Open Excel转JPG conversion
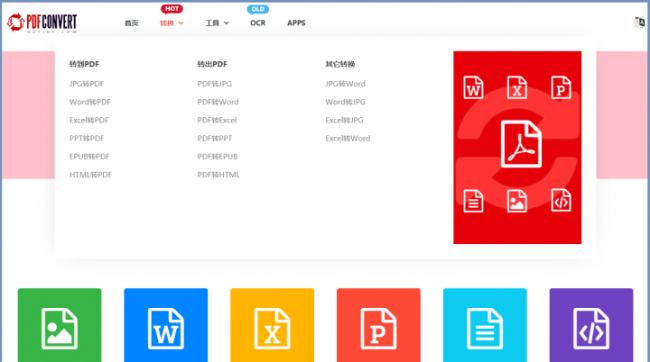 pyautogui.click(x=344, y=120)
